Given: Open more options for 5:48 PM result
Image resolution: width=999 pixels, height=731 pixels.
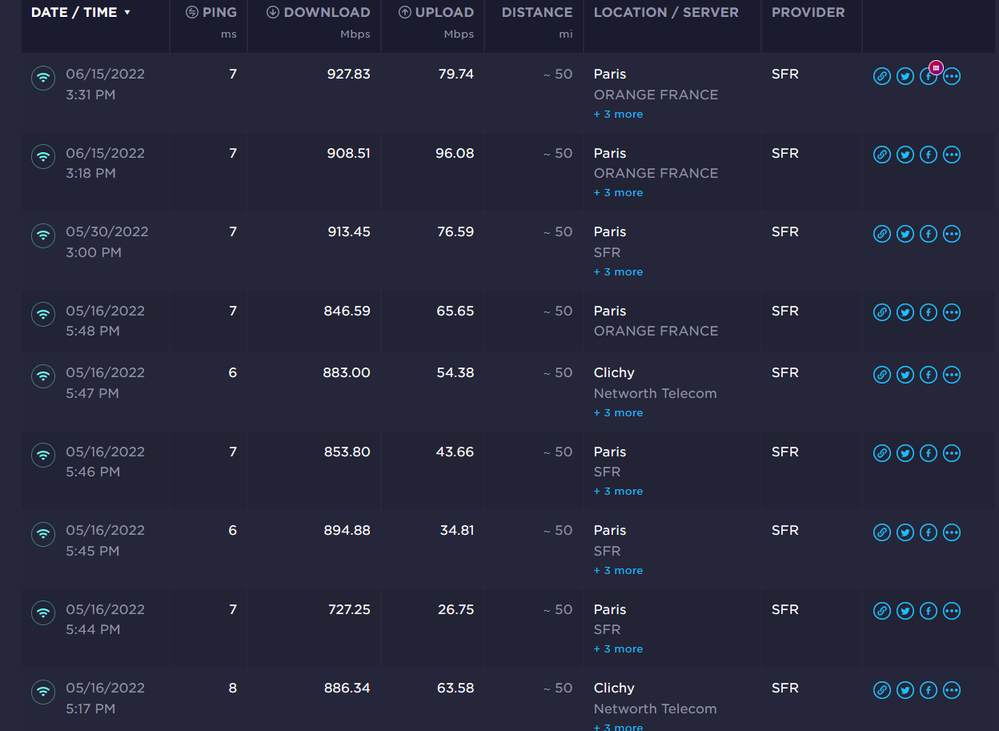Looking at the screenshot, I should coord(952,313).
